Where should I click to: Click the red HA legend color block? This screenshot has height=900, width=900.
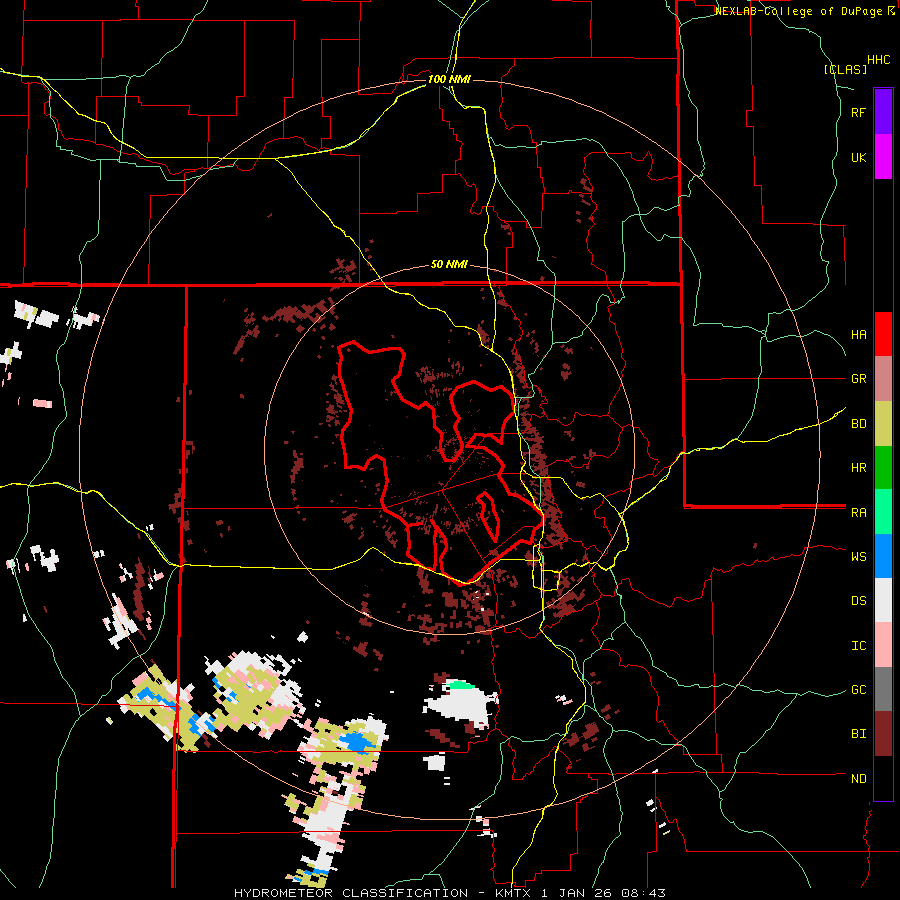(883, 334)
